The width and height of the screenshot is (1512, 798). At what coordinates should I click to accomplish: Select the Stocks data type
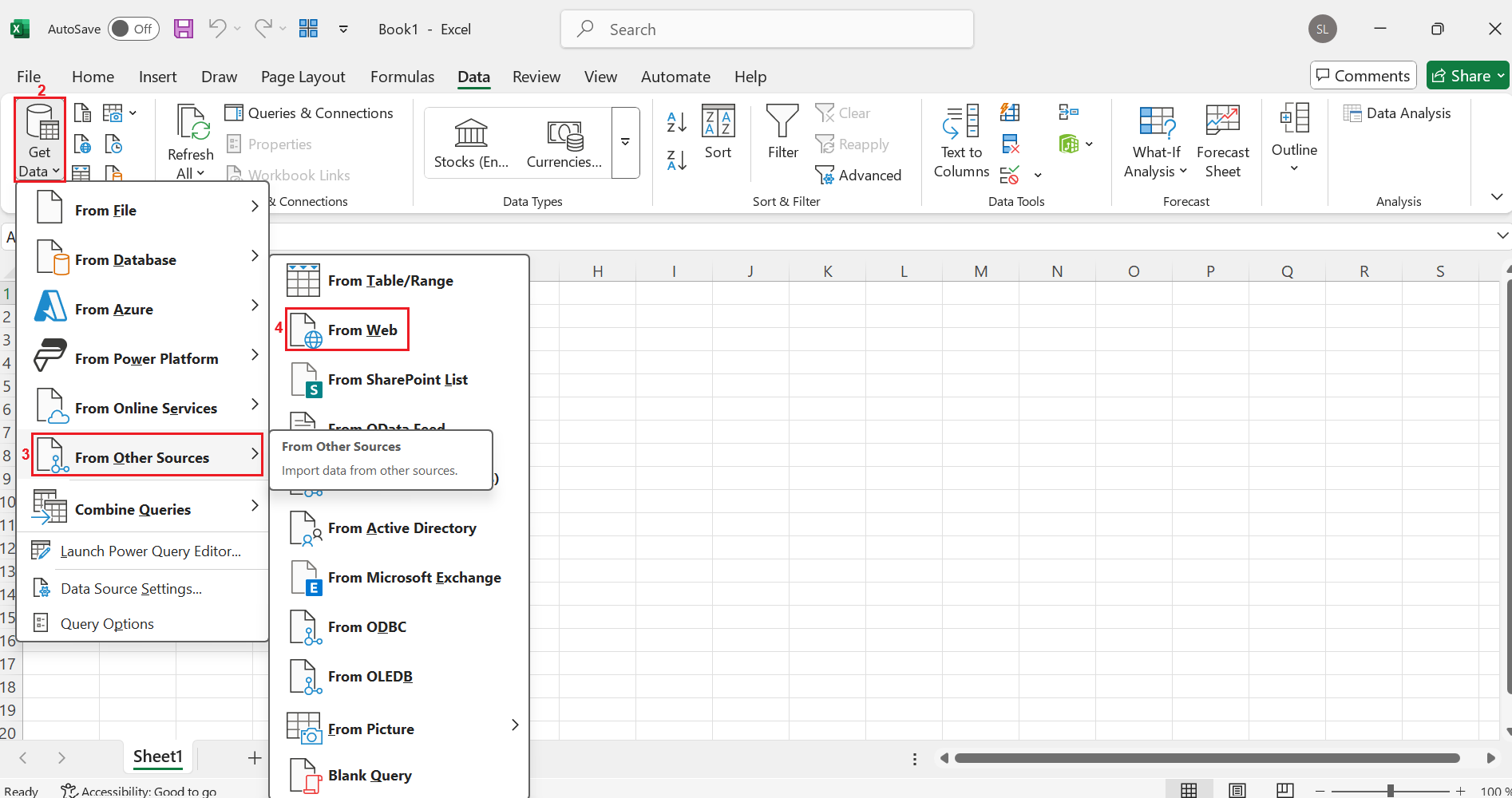(471, 143)
